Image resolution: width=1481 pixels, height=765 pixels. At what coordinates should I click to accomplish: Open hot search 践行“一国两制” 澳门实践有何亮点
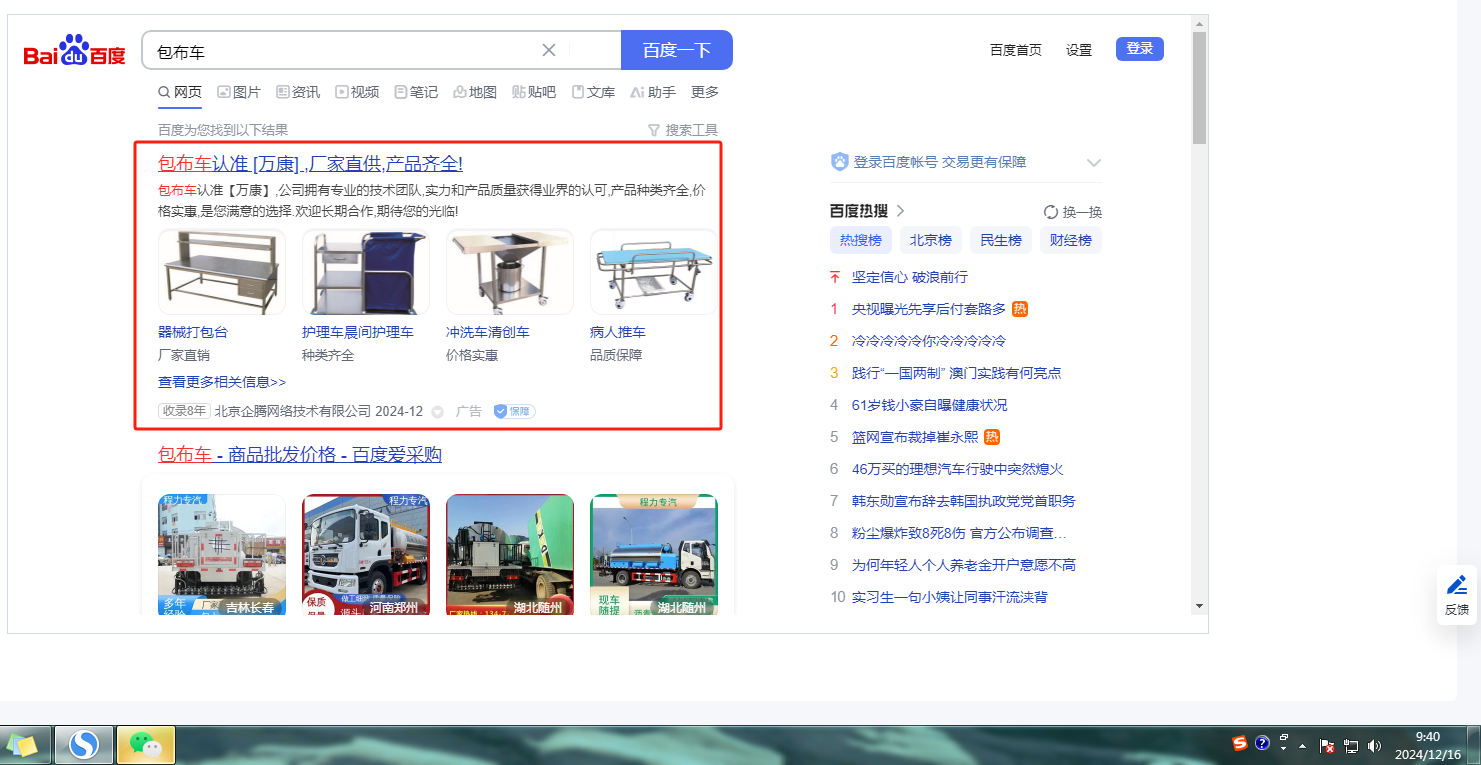coord(957,373)
